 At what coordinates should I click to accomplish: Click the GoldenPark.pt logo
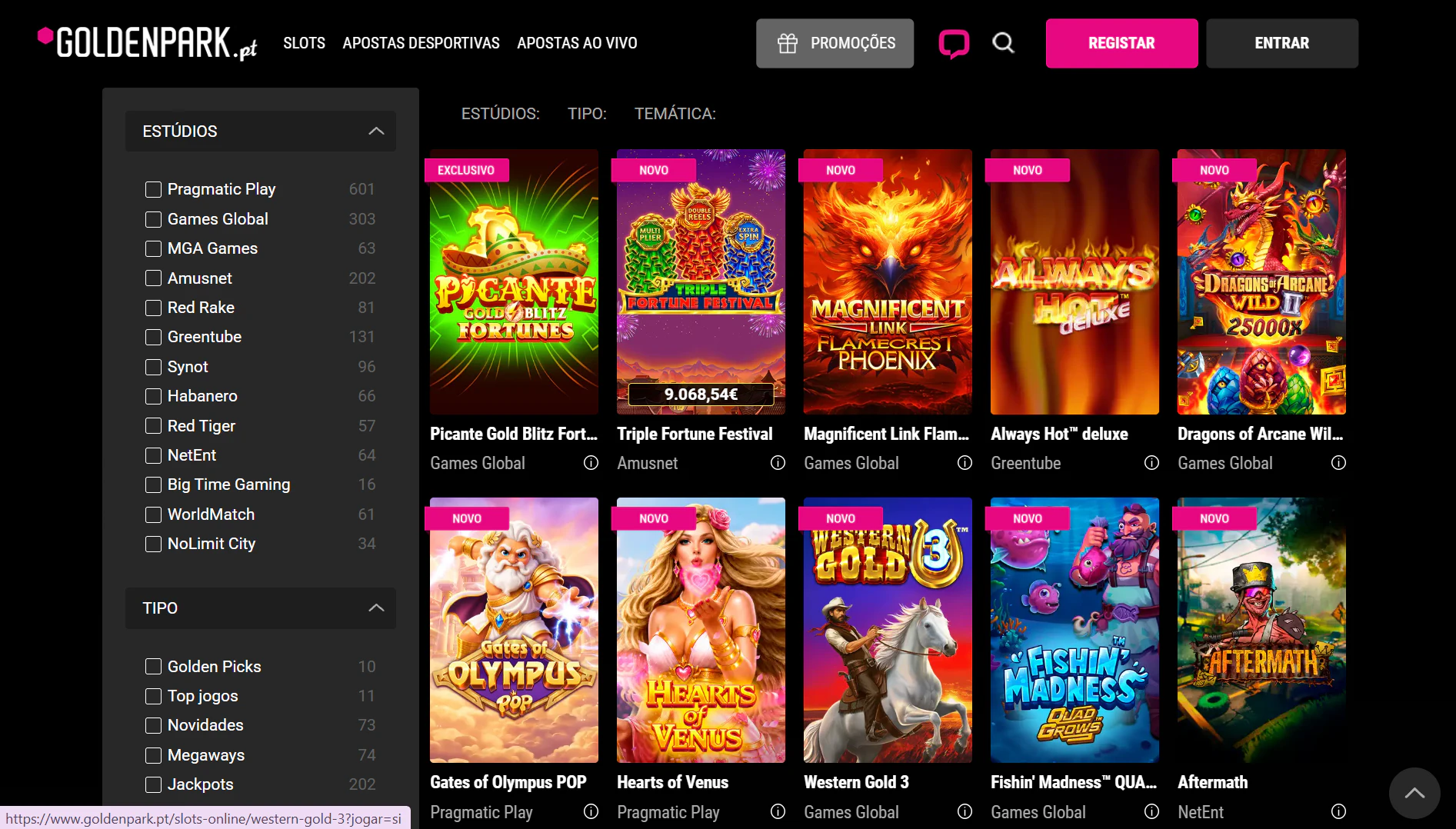tap(147, 43)
